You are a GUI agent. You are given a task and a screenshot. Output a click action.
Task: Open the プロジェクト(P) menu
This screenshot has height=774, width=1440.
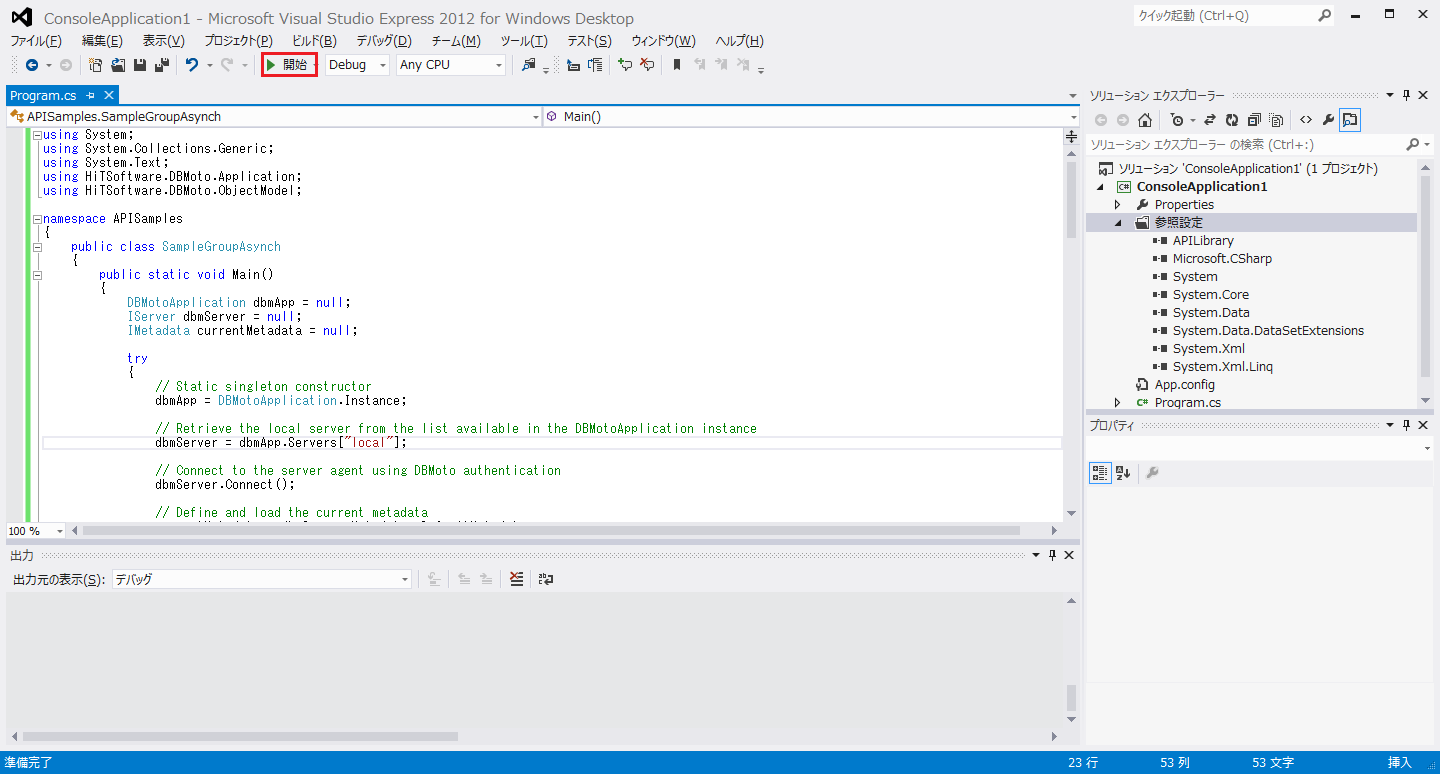(238, 41)
